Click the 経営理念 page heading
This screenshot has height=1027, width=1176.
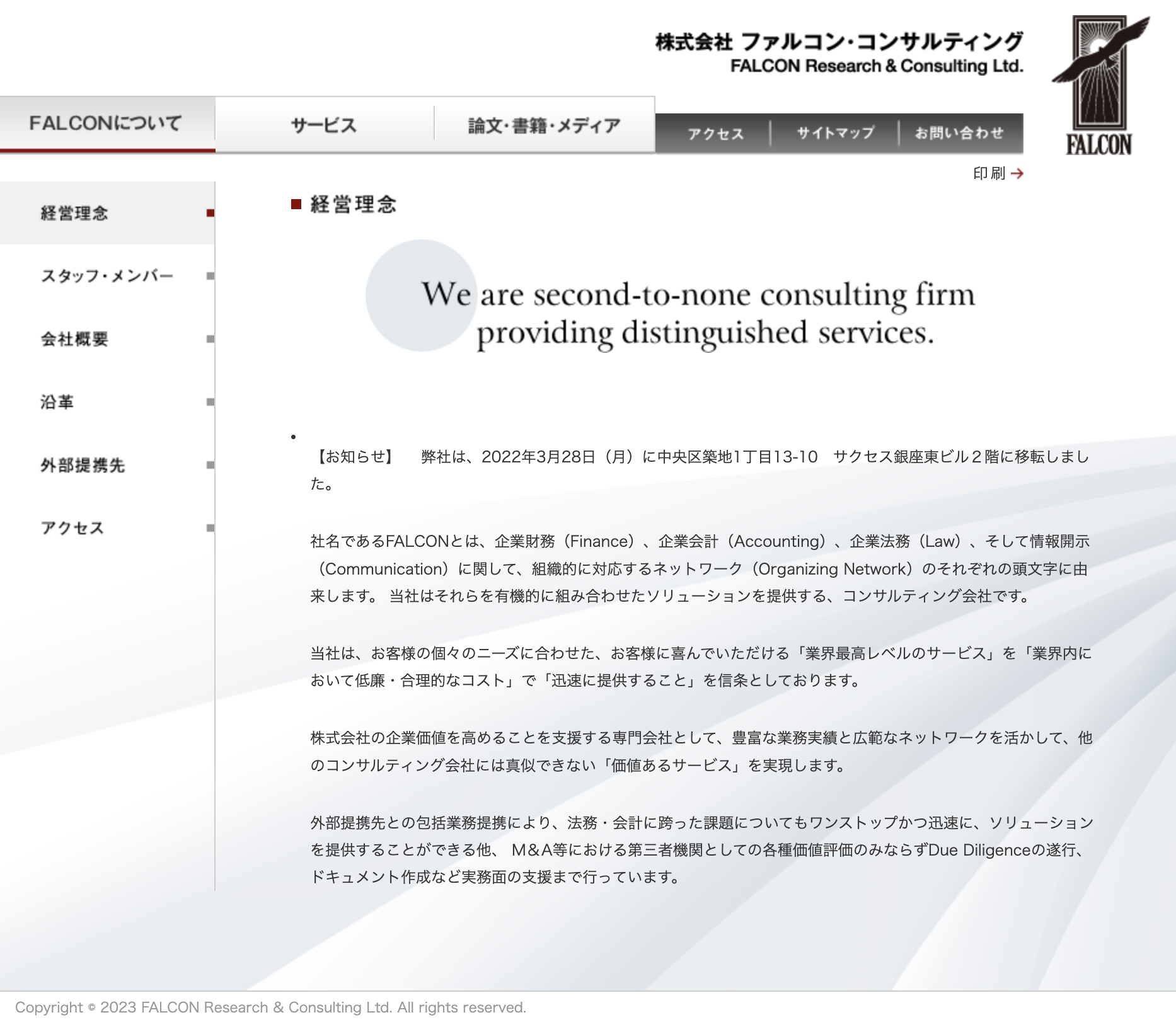[353, 204]
